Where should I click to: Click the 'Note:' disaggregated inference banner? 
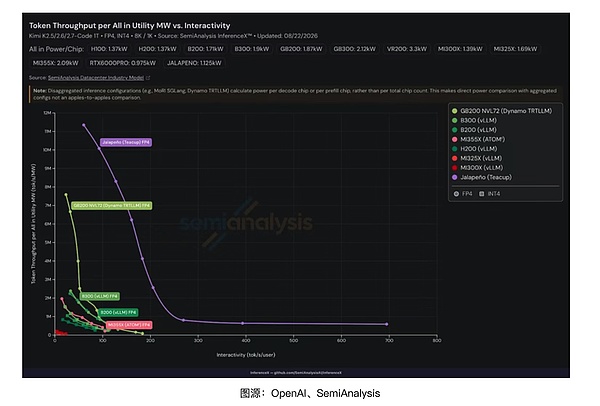pos(296,94)
